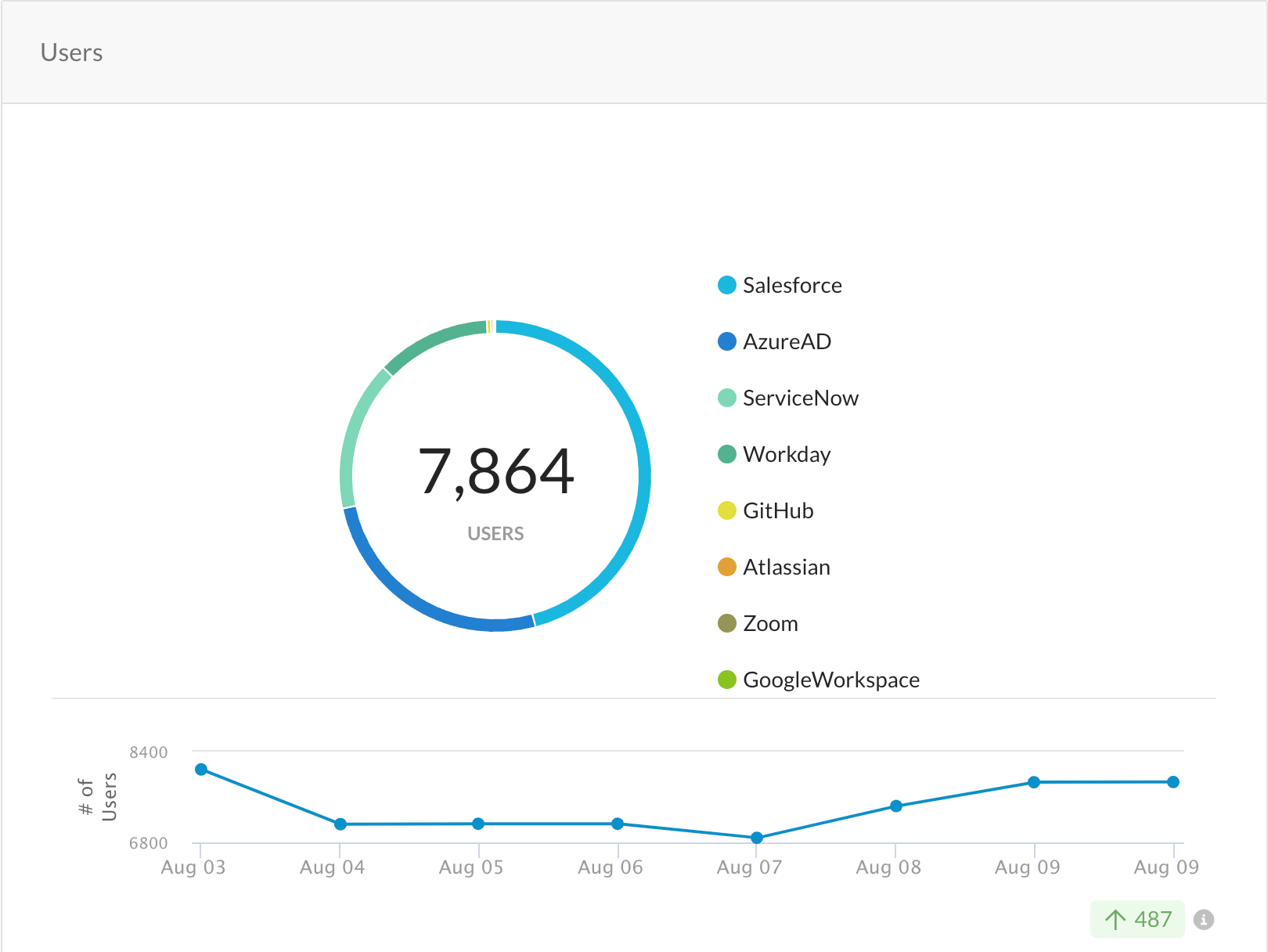Click the green 487 increase badge
The width and height of the screenshot is (1268, 952).
click(x=1137, y=919)
